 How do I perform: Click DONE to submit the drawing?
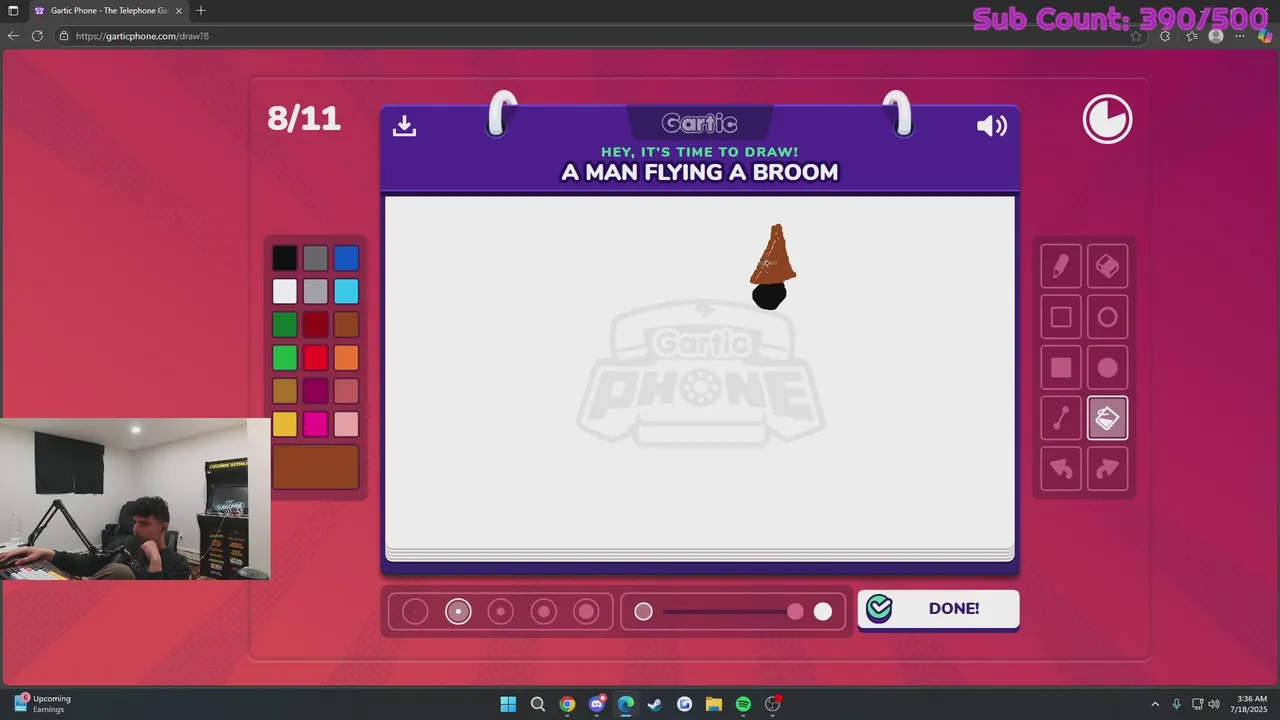tap(938, 609)
